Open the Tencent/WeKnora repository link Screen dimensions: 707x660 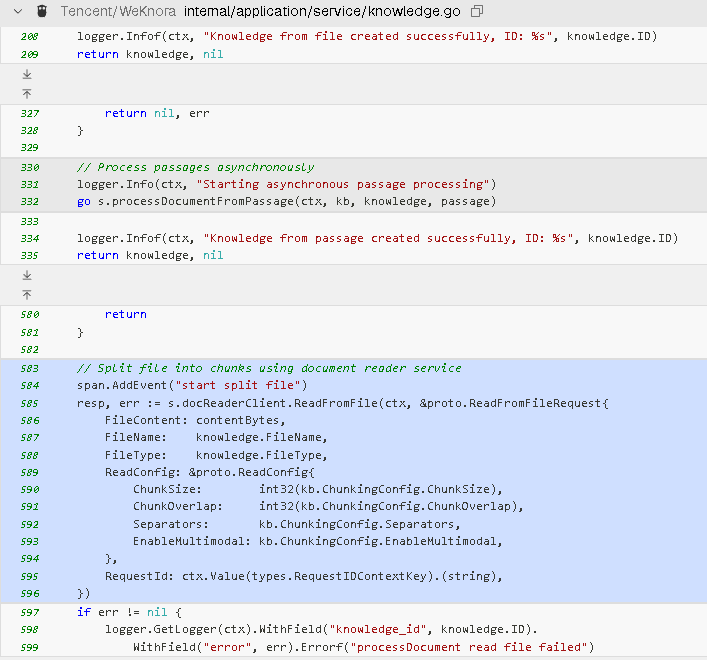(118, 11)
